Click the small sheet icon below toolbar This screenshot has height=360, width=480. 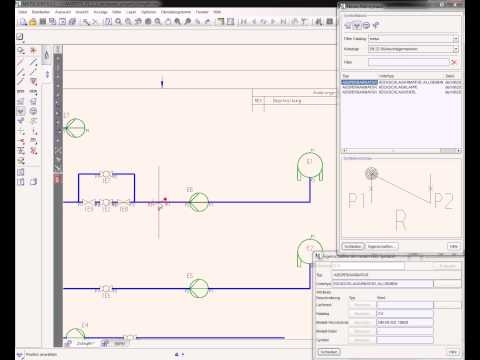pyautogui.click(x=20, y=37)
